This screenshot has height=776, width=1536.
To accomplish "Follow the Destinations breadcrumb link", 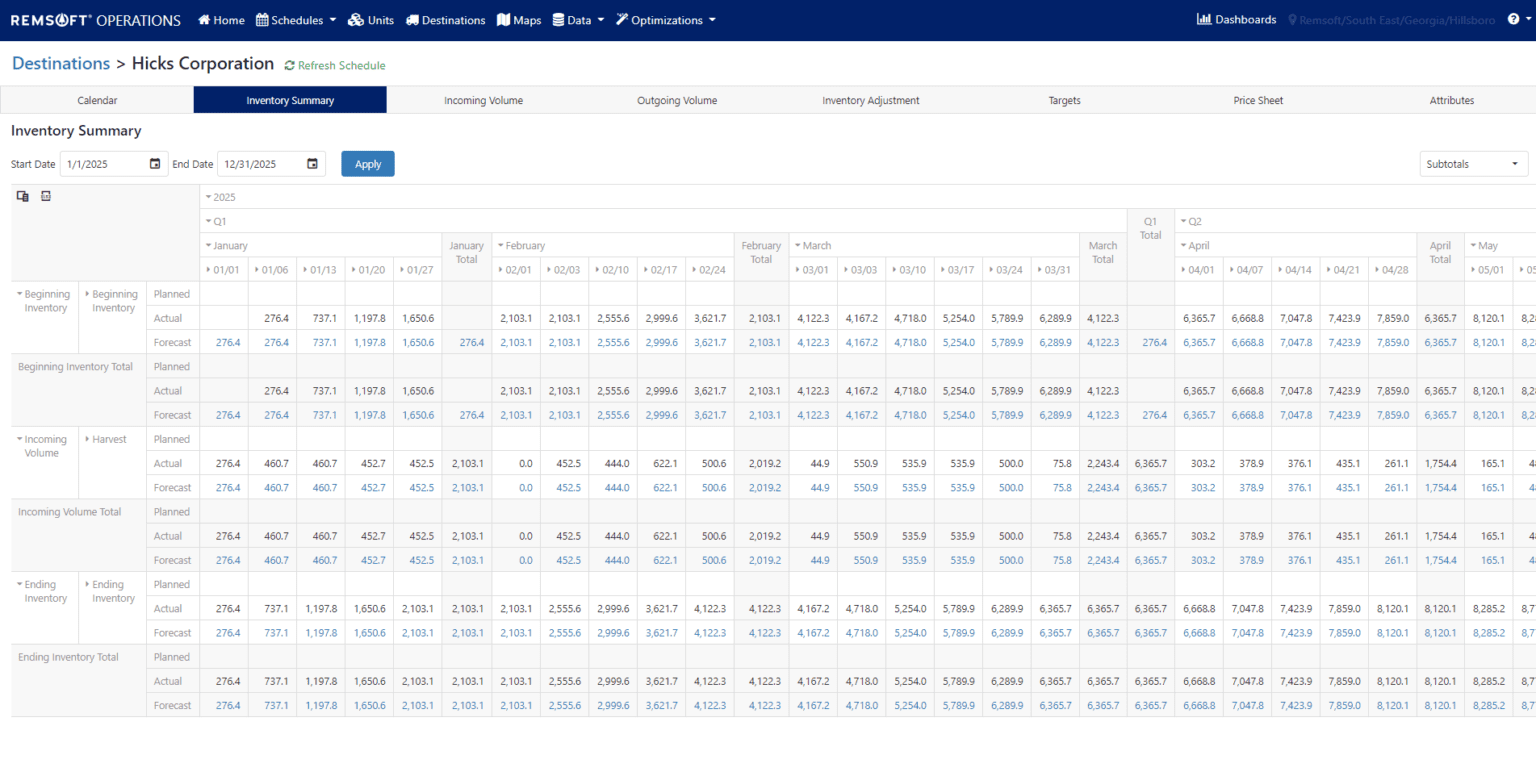I will point(60,63).
